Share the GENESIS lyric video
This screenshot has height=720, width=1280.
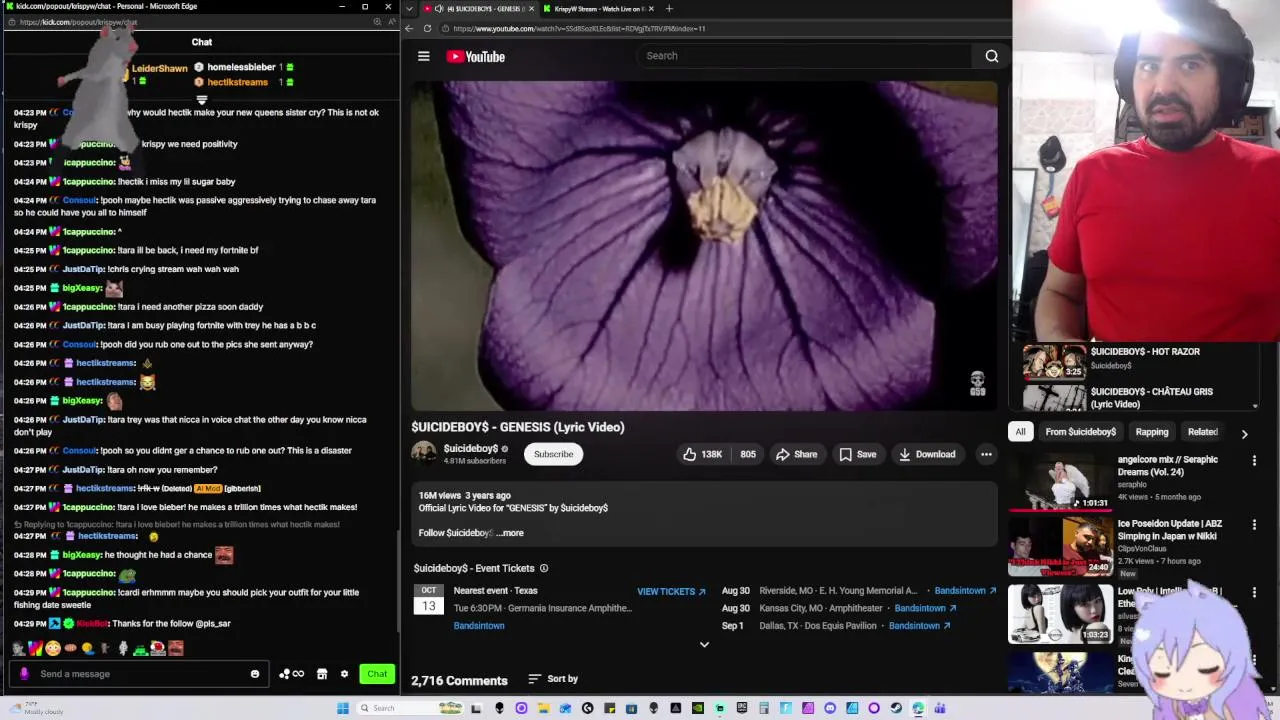click(x=796, y=454)
